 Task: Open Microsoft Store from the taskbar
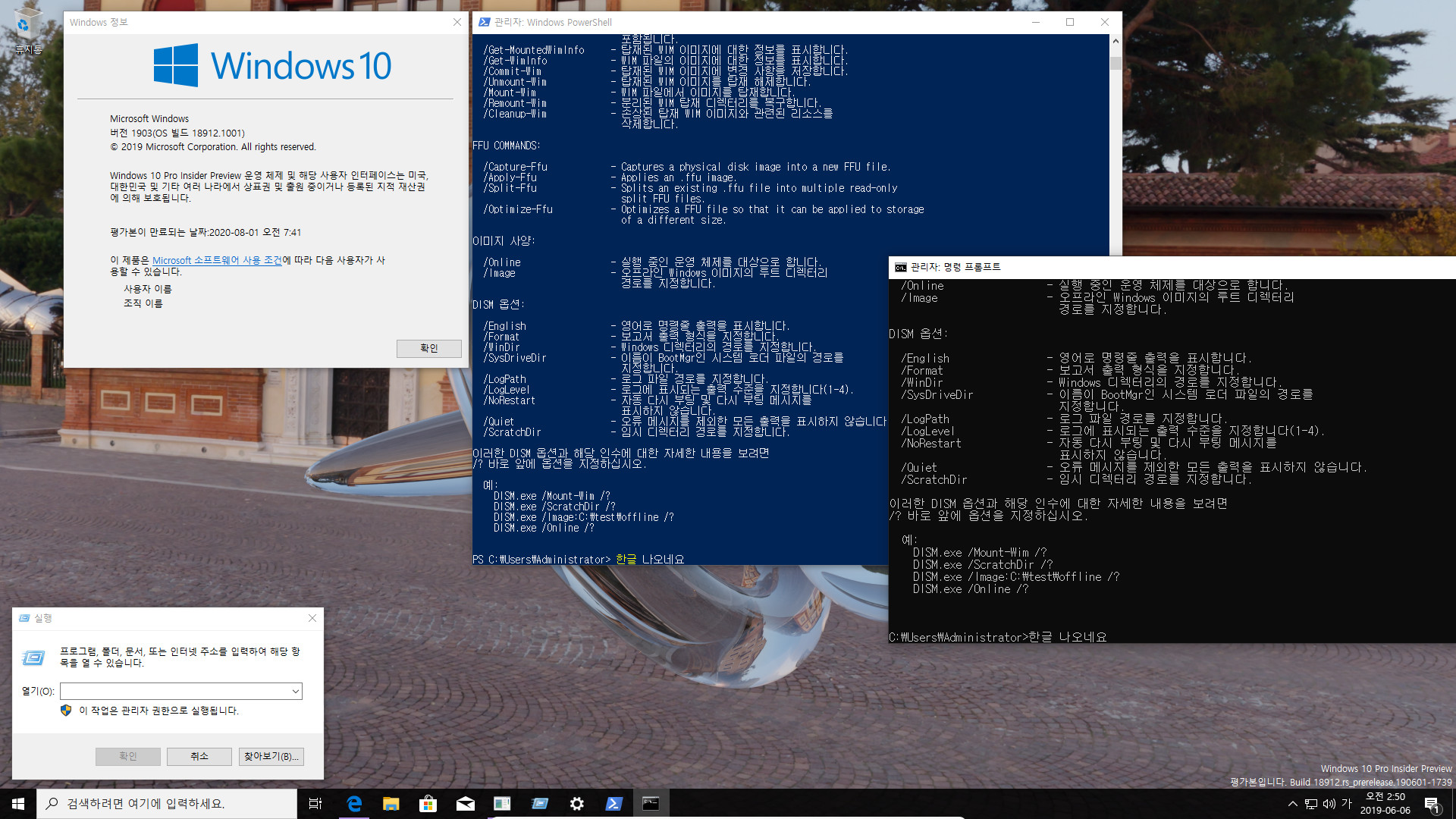click(x=428, y=804)
